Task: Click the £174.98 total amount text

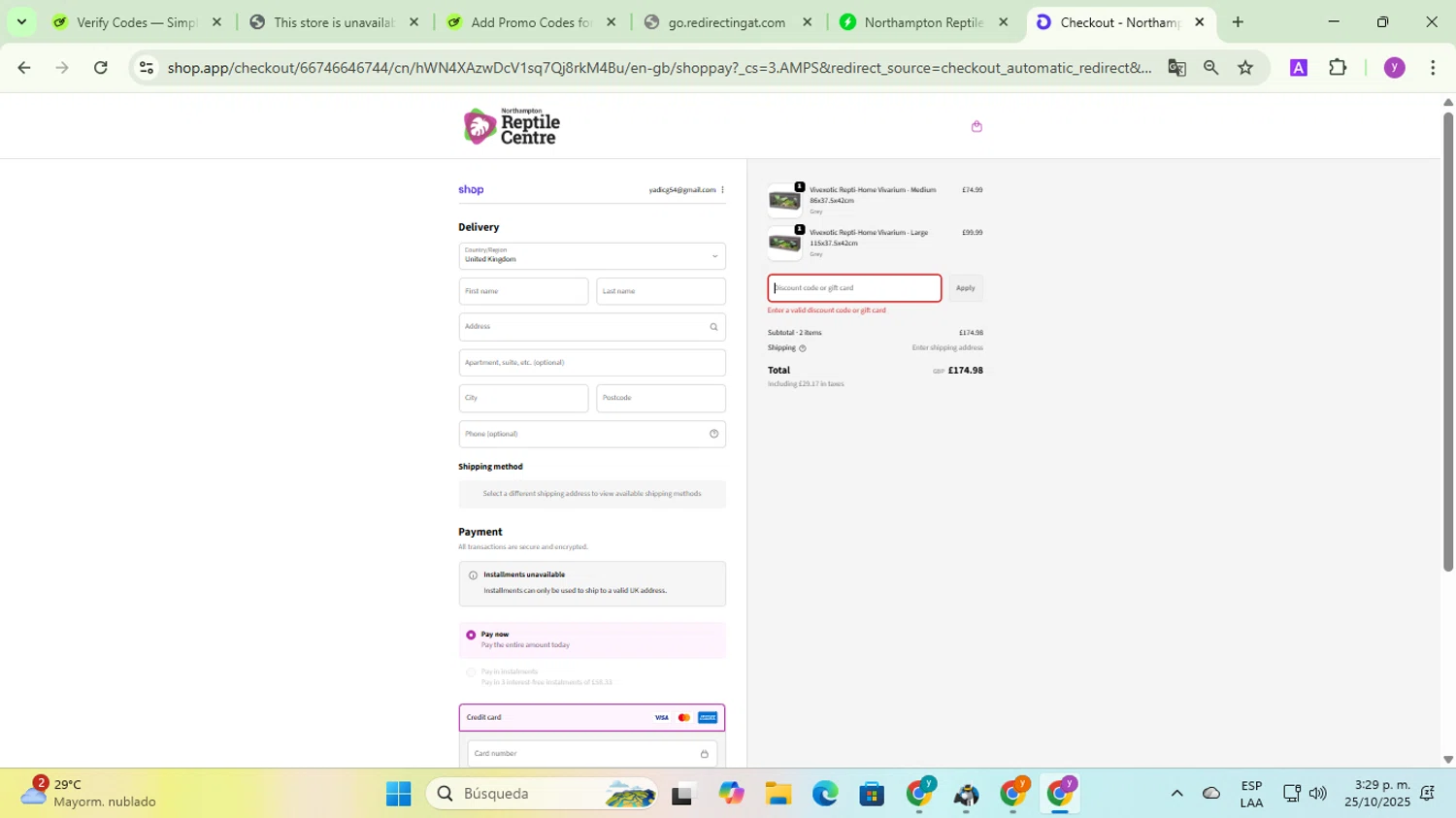Action: (x=965, y=371)
